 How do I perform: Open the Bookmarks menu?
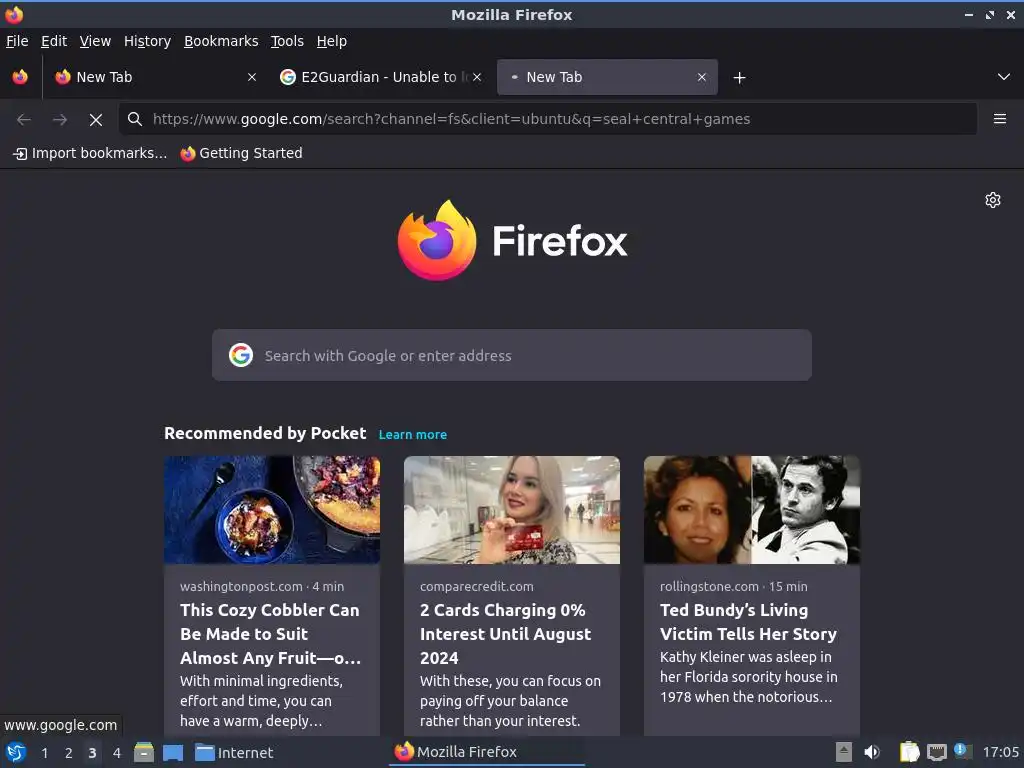tap(221, 41)
